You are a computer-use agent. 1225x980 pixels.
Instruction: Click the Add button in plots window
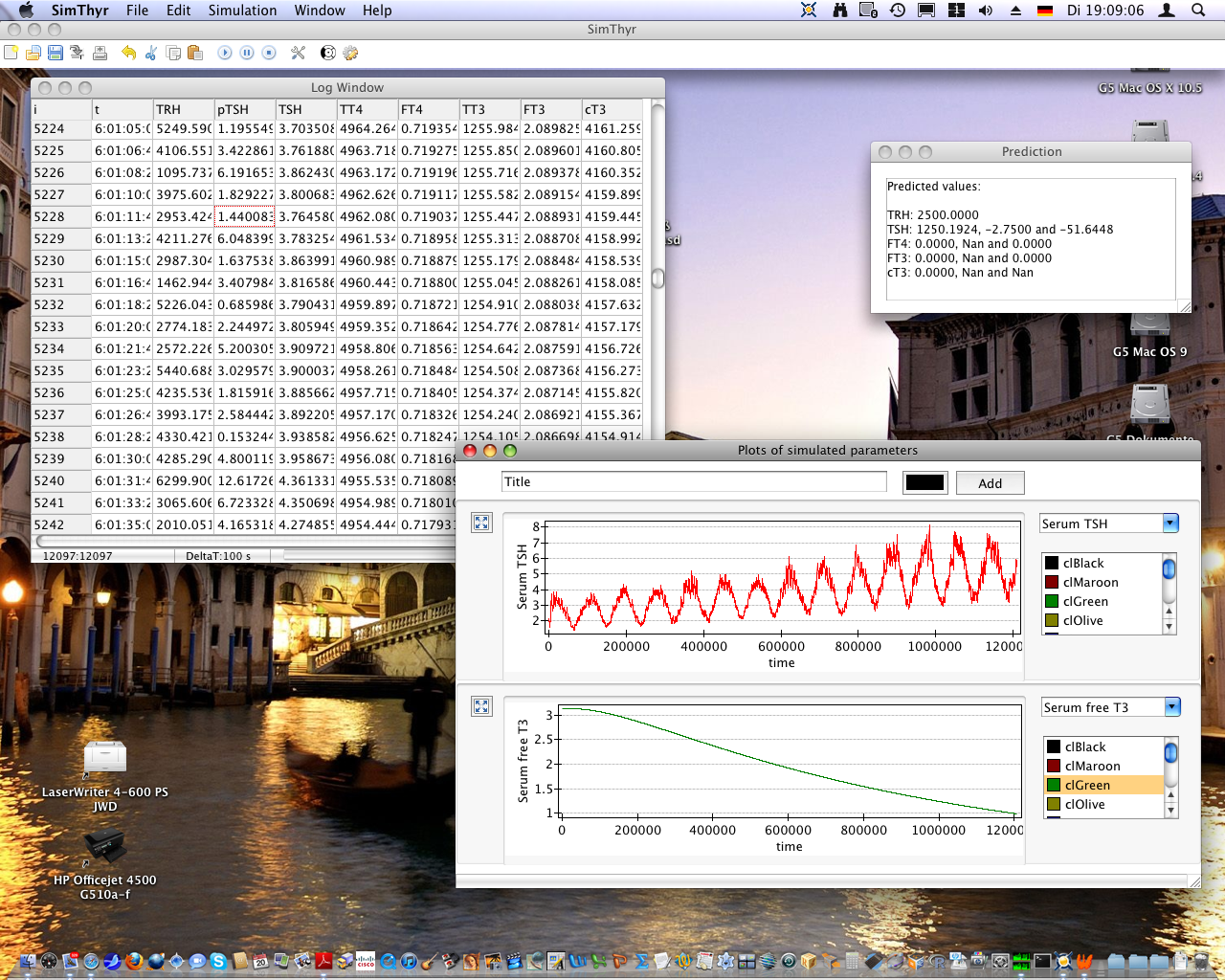(x=990, y=483)
